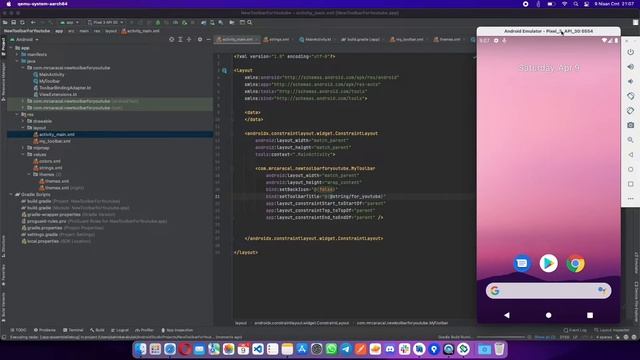This screenshot has width=640, height=360.
Task: Lower volume in emulator side panel
Action: pyautogui.click(x=631, y=81)
